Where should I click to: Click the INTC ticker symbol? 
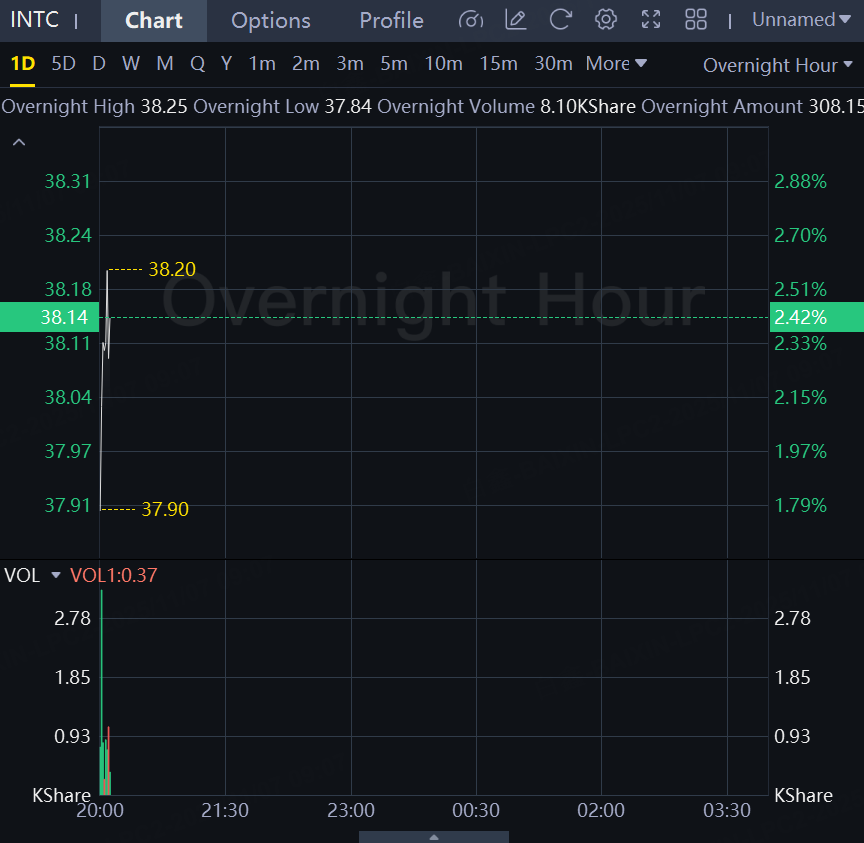pos(35,20)
